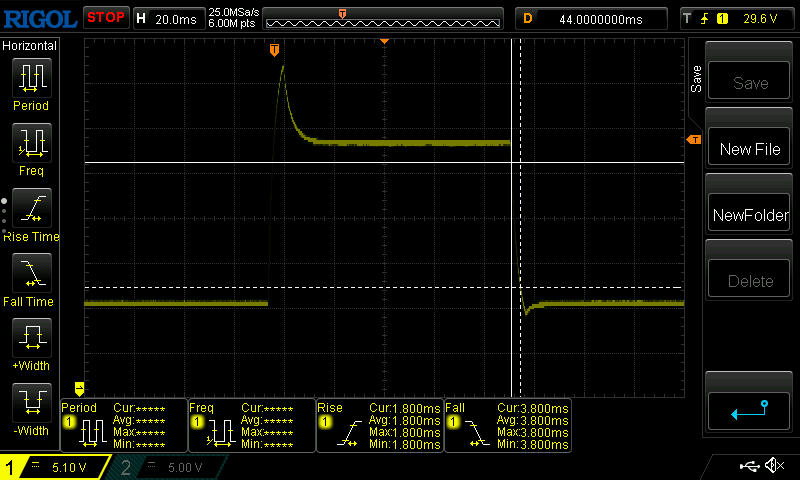Image resolution: width=800 pixels, height=480 pixels.
Task: Click the New File button
Action: pos(749,148)
